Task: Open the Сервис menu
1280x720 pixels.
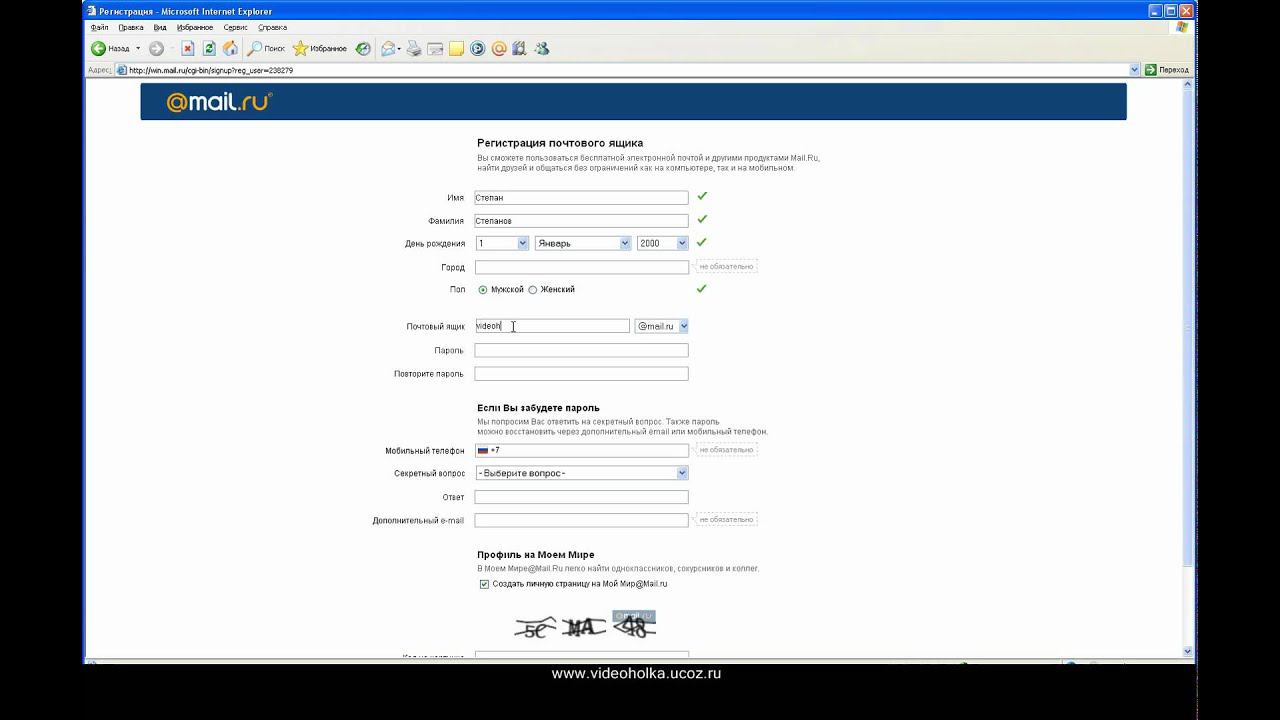Action: [236, 28]
